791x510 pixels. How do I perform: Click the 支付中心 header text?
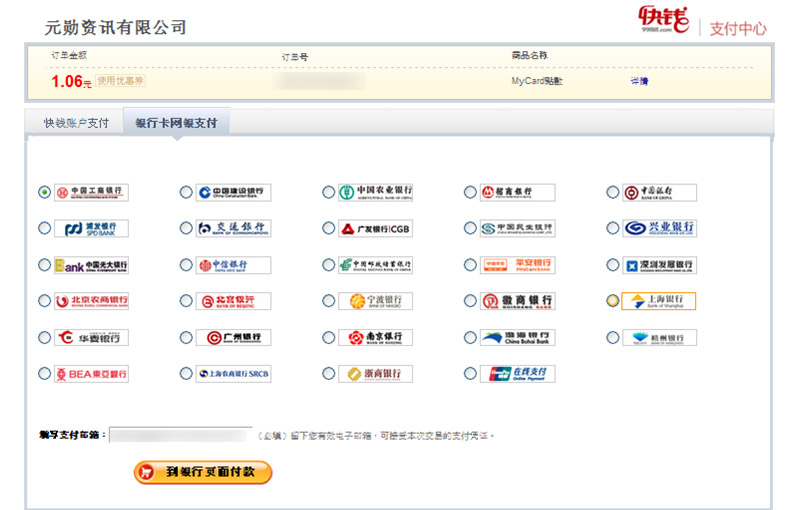(738, 29)
